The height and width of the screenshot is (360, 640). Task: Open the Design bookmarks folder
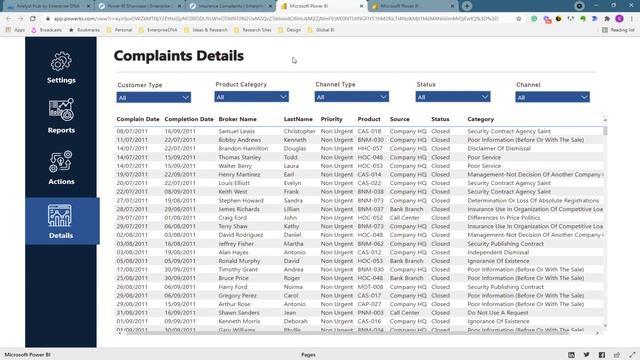290,30
